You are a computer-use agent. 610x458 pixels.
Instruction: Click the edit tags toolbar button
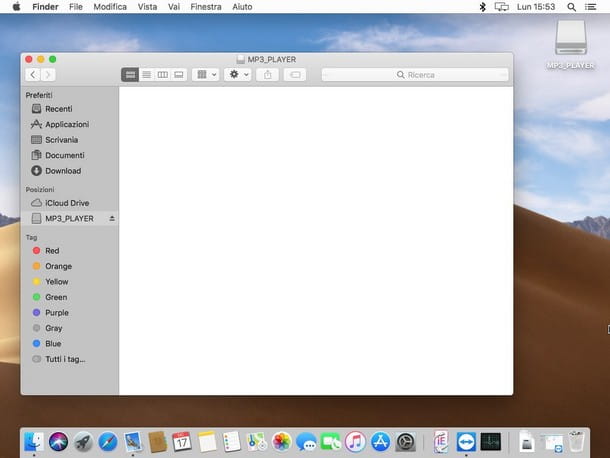pyautogui.click(x=295, y=75)
